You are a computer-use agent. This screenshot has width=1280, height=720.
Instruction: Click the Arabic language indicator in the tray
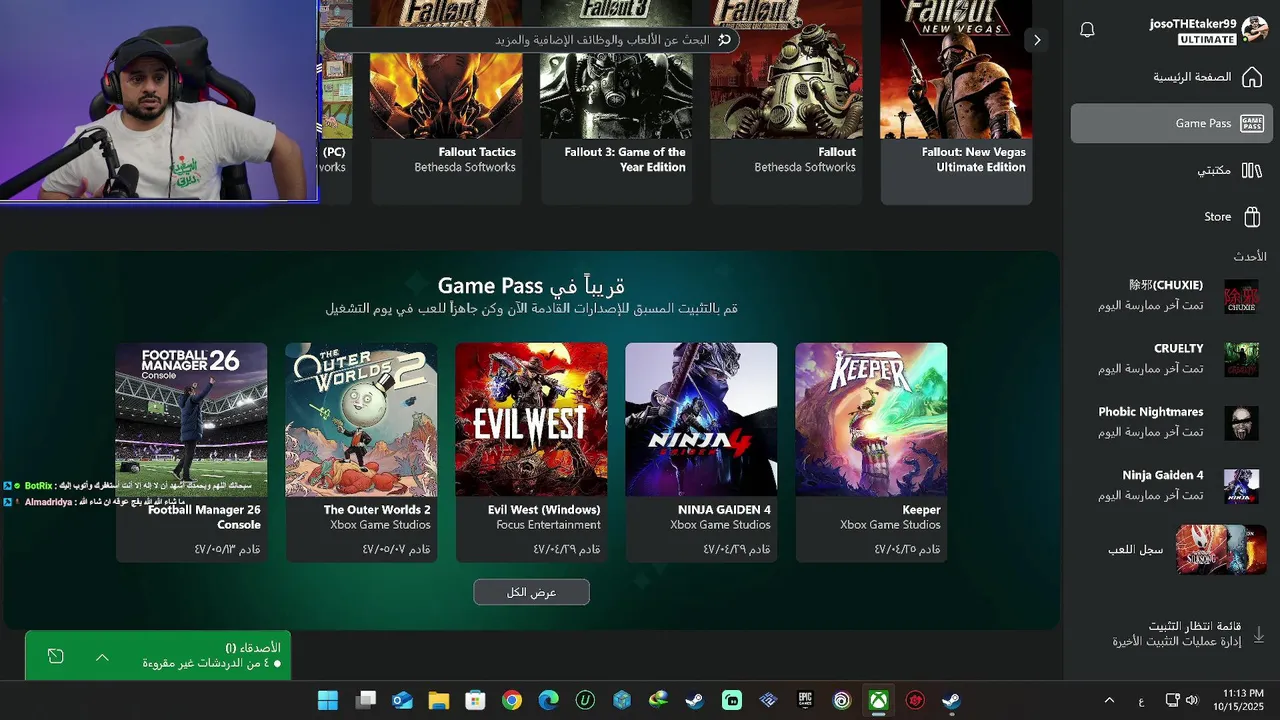[1141, 701]
